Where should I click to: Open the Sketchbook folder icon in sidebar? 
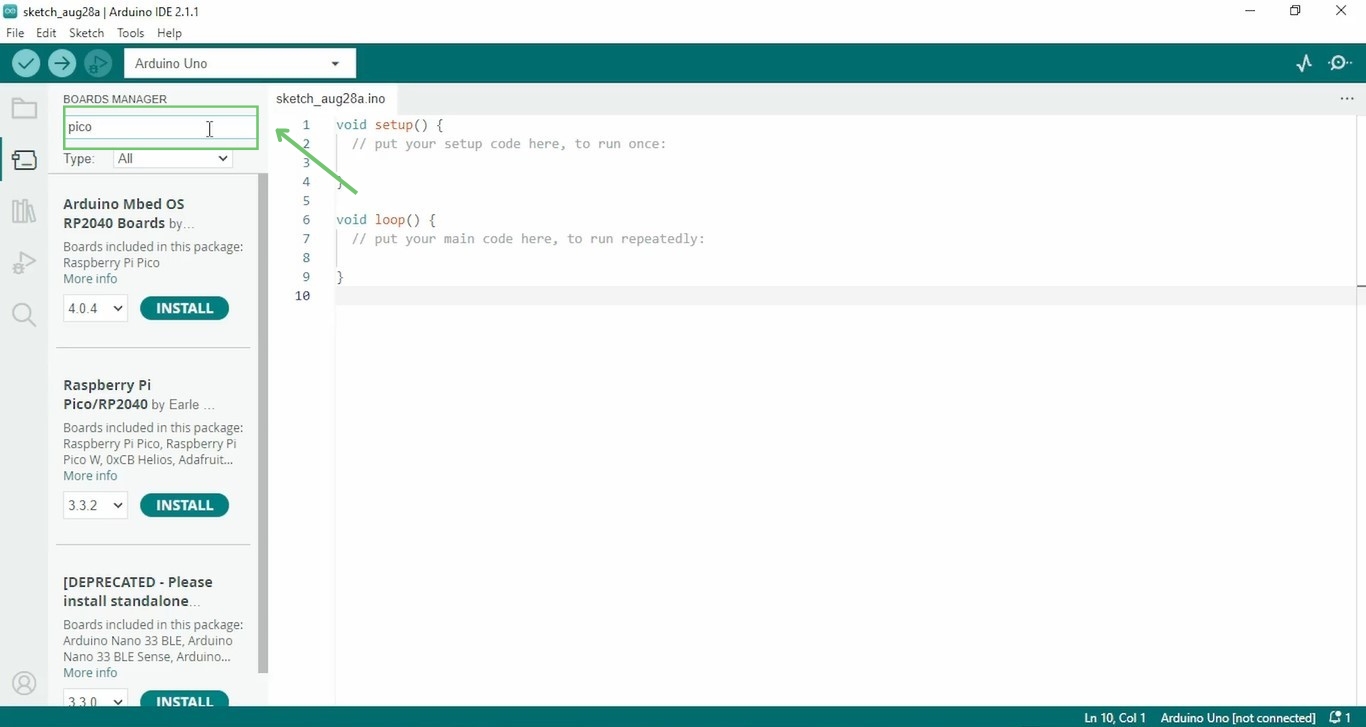(23, 108)
